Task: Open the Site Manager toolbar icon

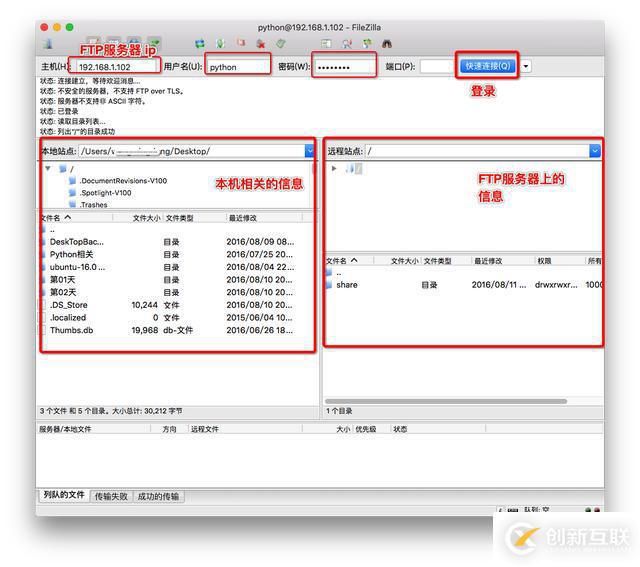Action: [x=48, y=43]
